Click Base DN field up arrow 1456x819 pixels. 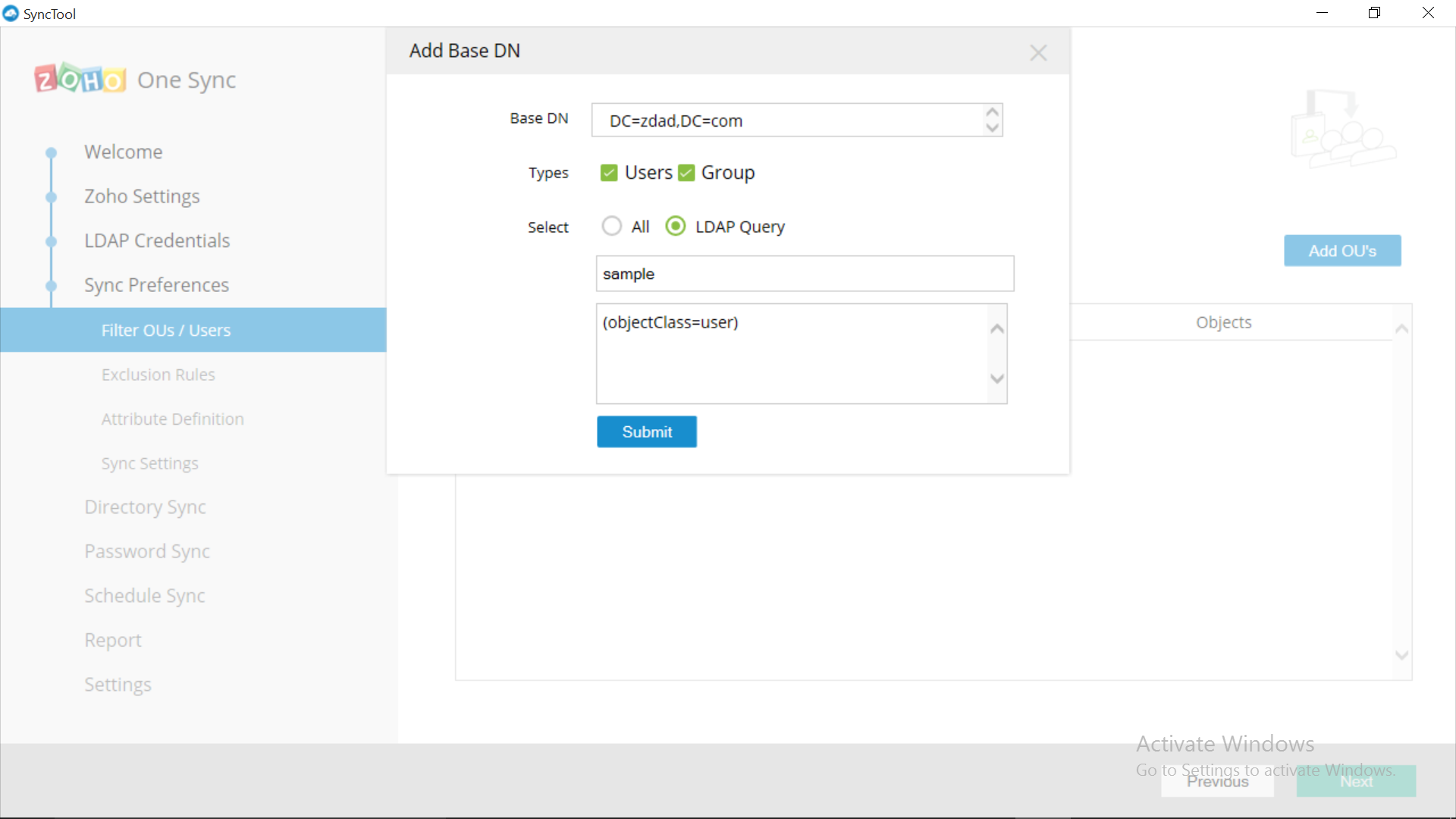coord(992,112)
